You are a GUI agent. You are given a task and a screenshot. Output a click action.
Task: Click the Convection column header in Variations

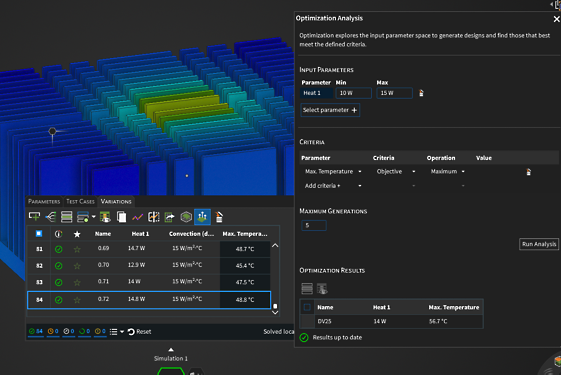click(x=191, y=234)
